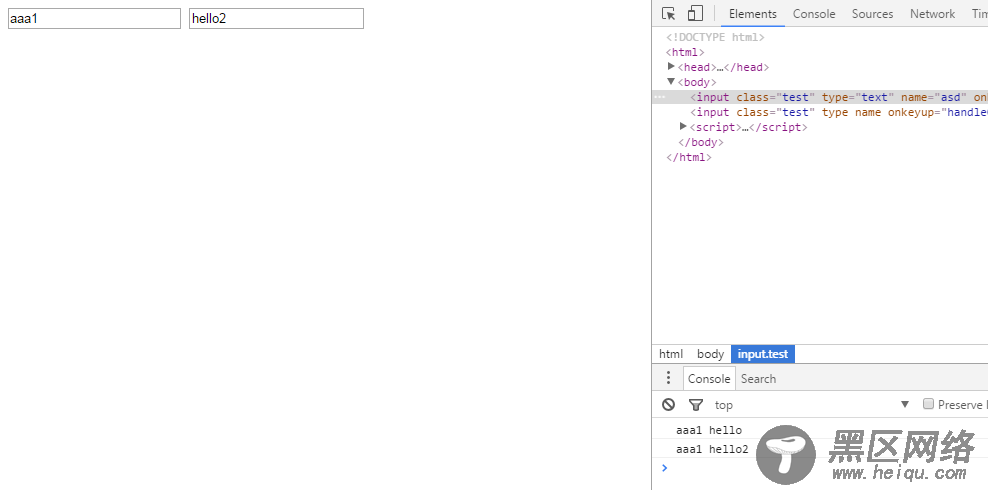Screen dimensions: 988x490
Task: Expand the head element node
Action: [671, 66]
